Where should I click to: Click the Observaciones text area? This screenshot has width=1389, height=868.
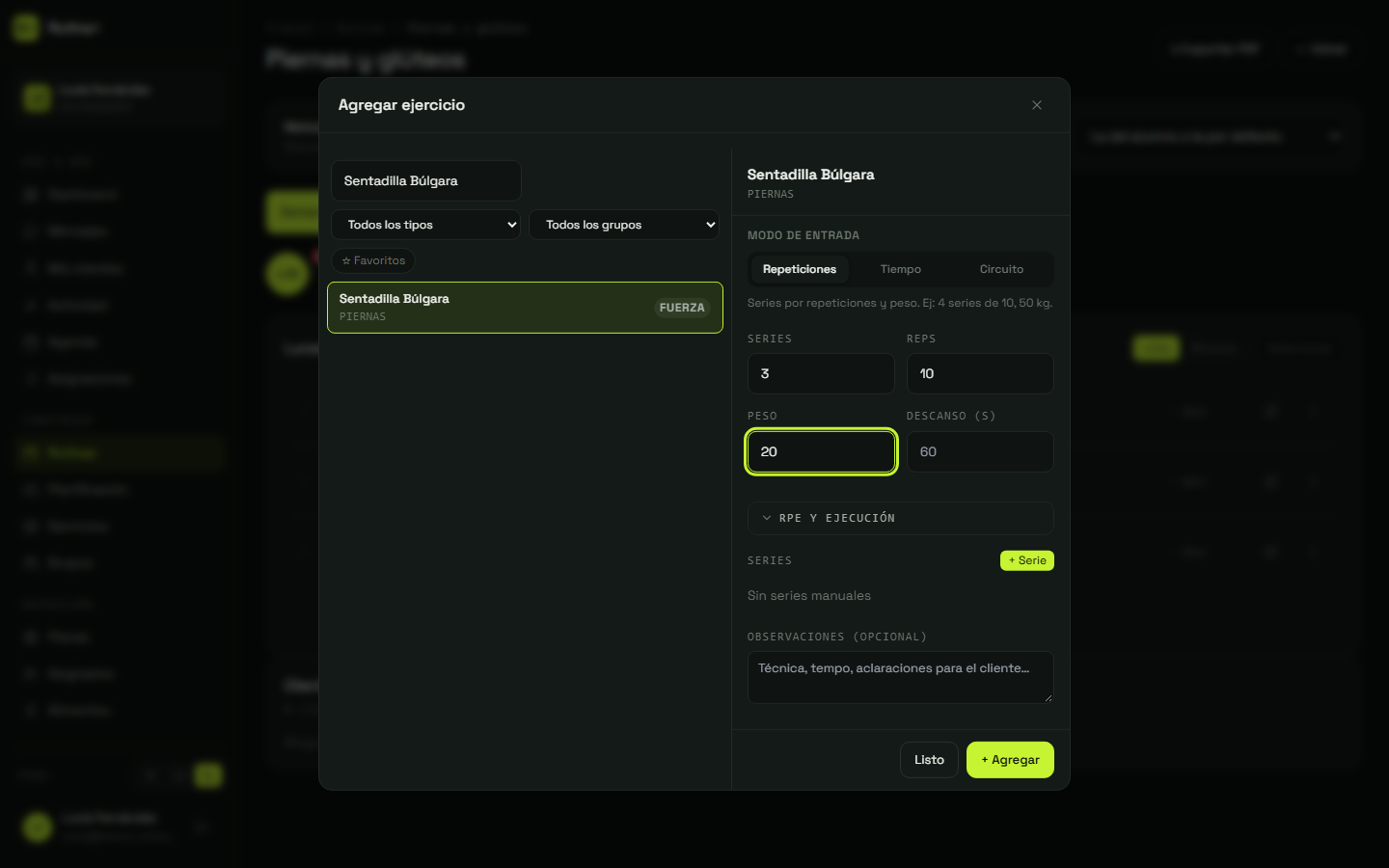[x=900, y=677]
